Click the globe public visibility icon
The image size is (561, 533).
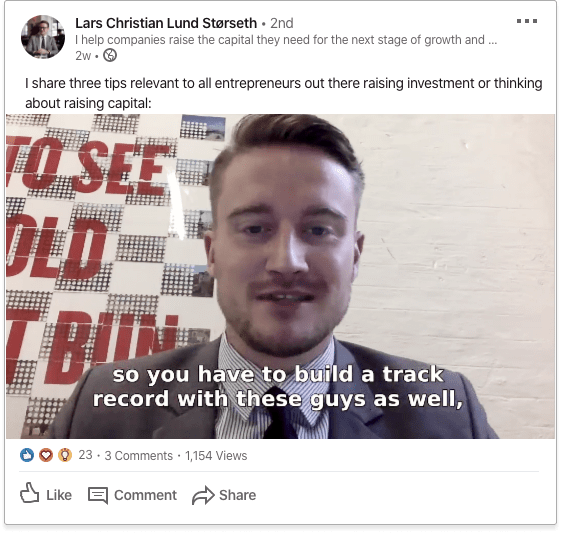coord(110,55)
